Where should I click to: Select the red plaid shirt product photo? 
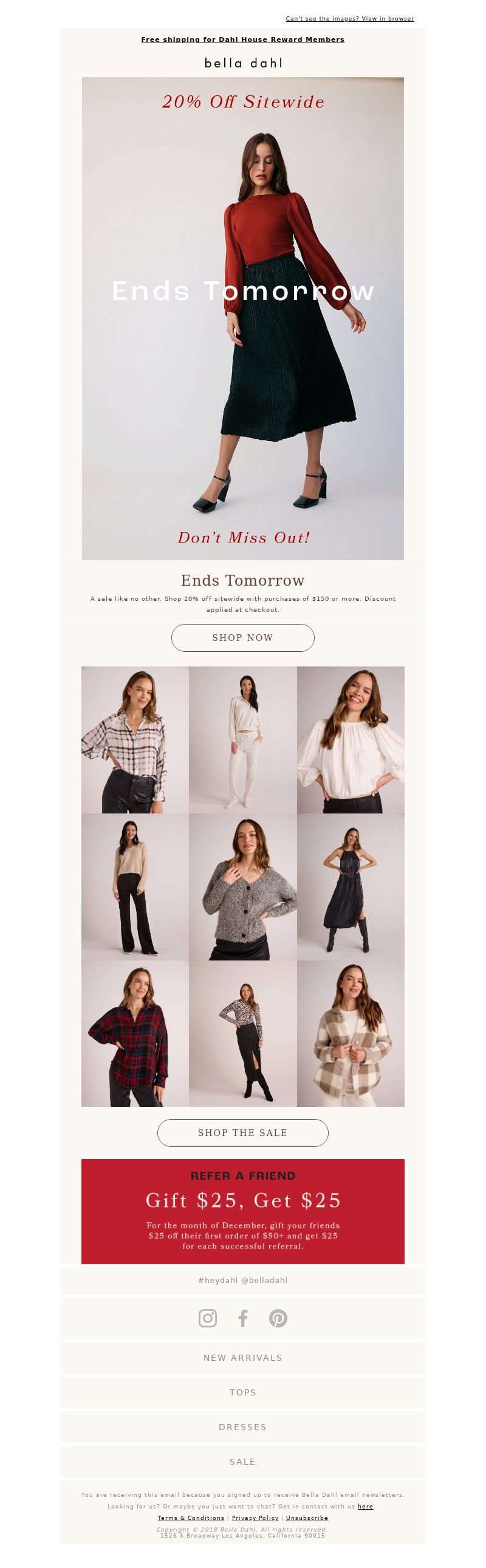click(135, 1033)
